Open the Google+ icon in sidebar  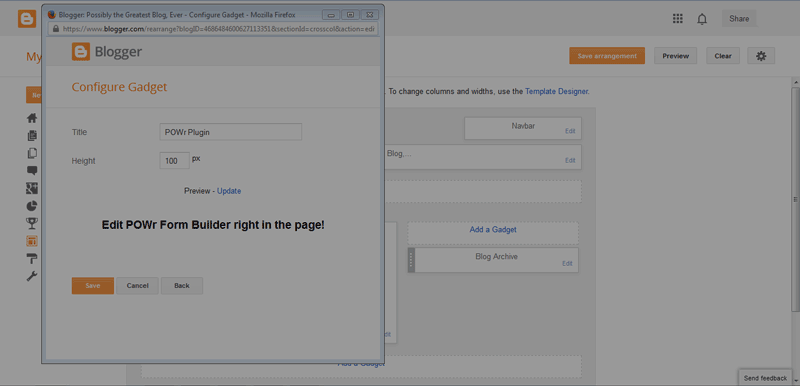point(32,188)
